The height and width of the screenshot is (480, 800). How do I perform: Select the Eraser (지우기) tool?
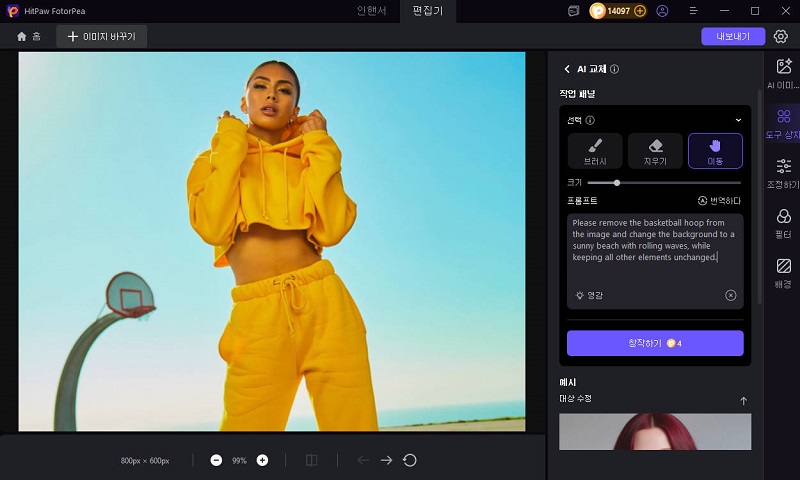pos(655,150)
